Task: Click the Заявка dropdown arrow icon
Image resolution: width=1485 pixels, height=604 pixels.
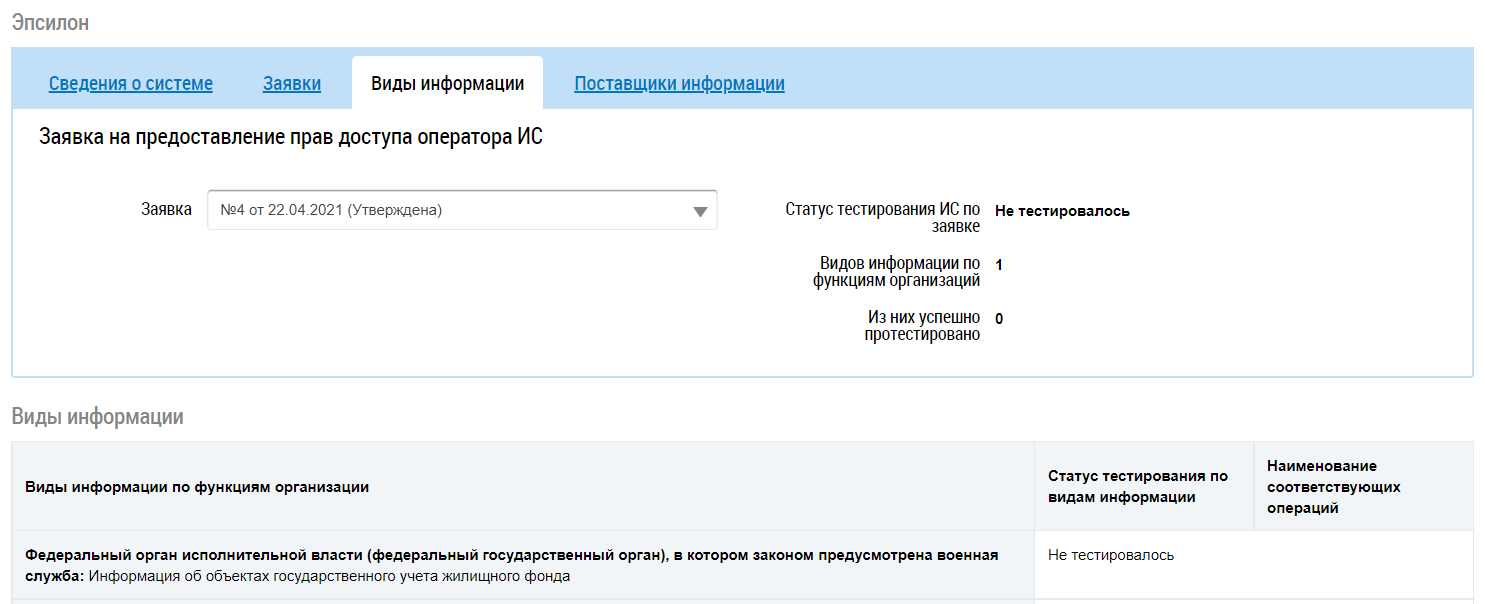Action: click(700, 211)
